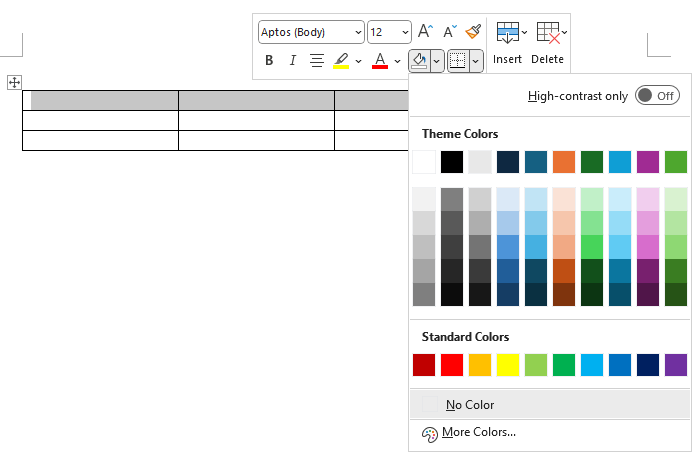Expand font color dropdown arrow

click(x=397, y=61)
